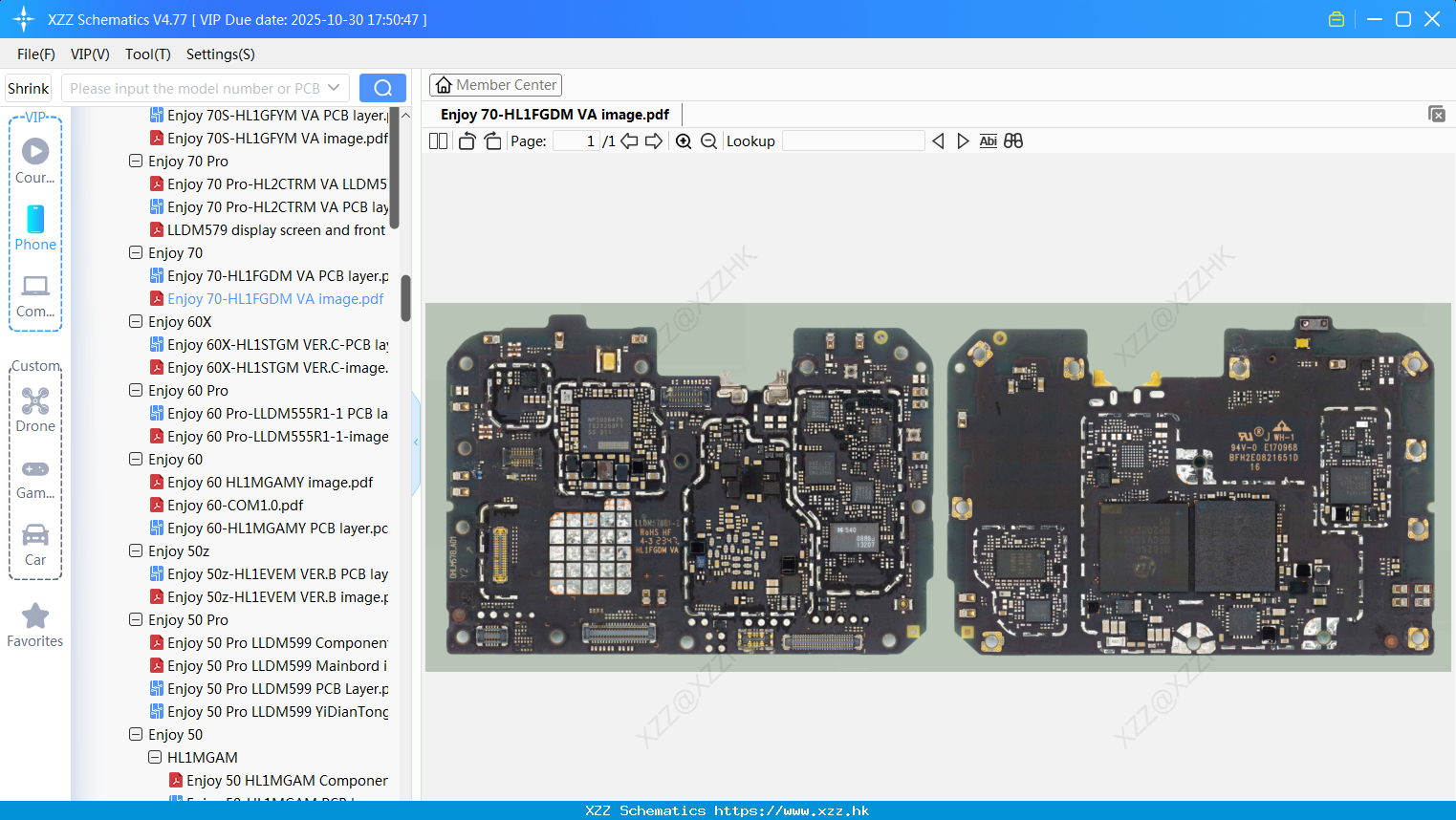Find next lookup result triangle

(x=963, y=140)
